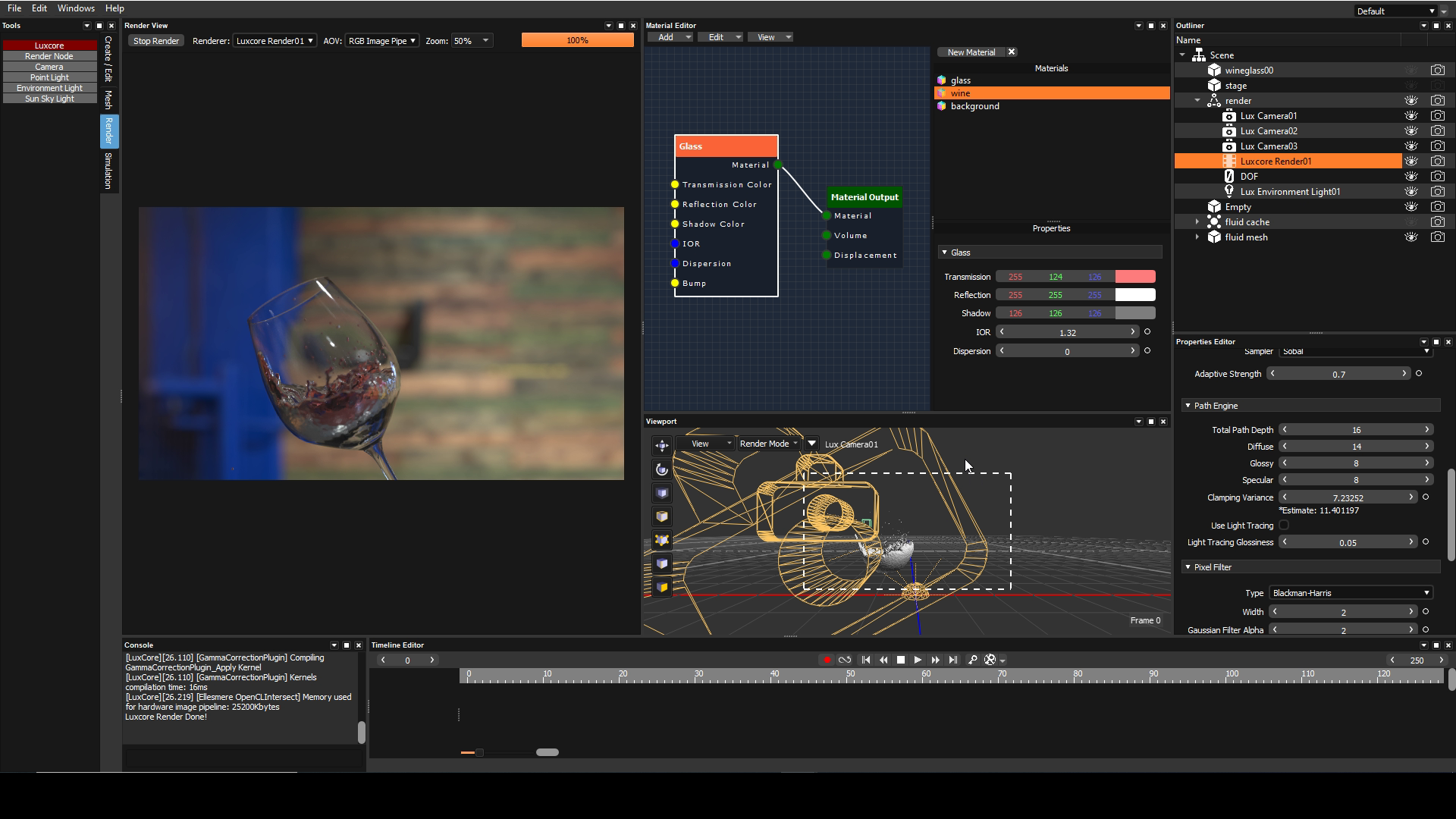
Task: Click the timeline record button
Action: (827, 660)
